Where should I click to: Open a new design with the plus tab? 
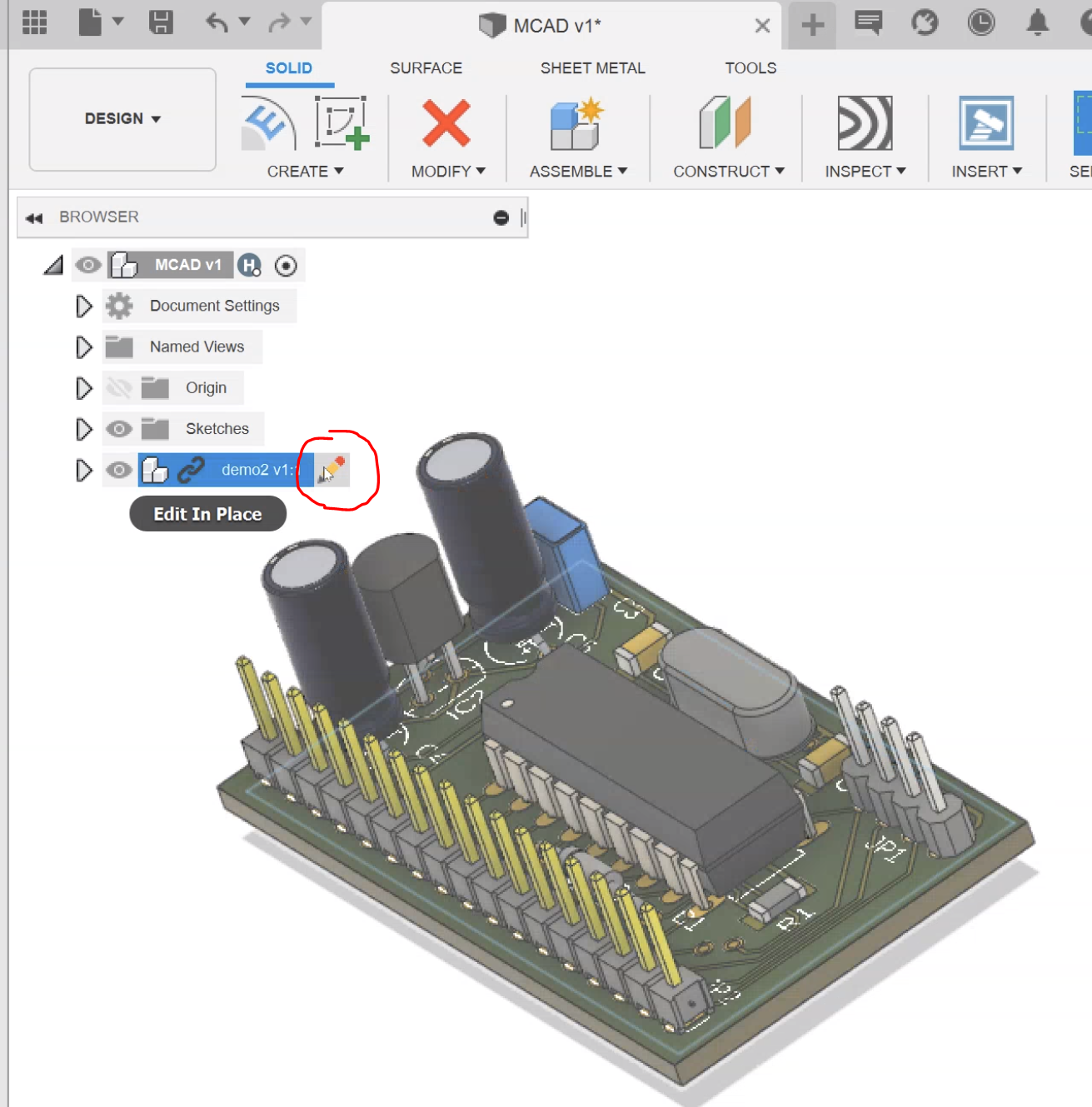[x=810, y=23]
